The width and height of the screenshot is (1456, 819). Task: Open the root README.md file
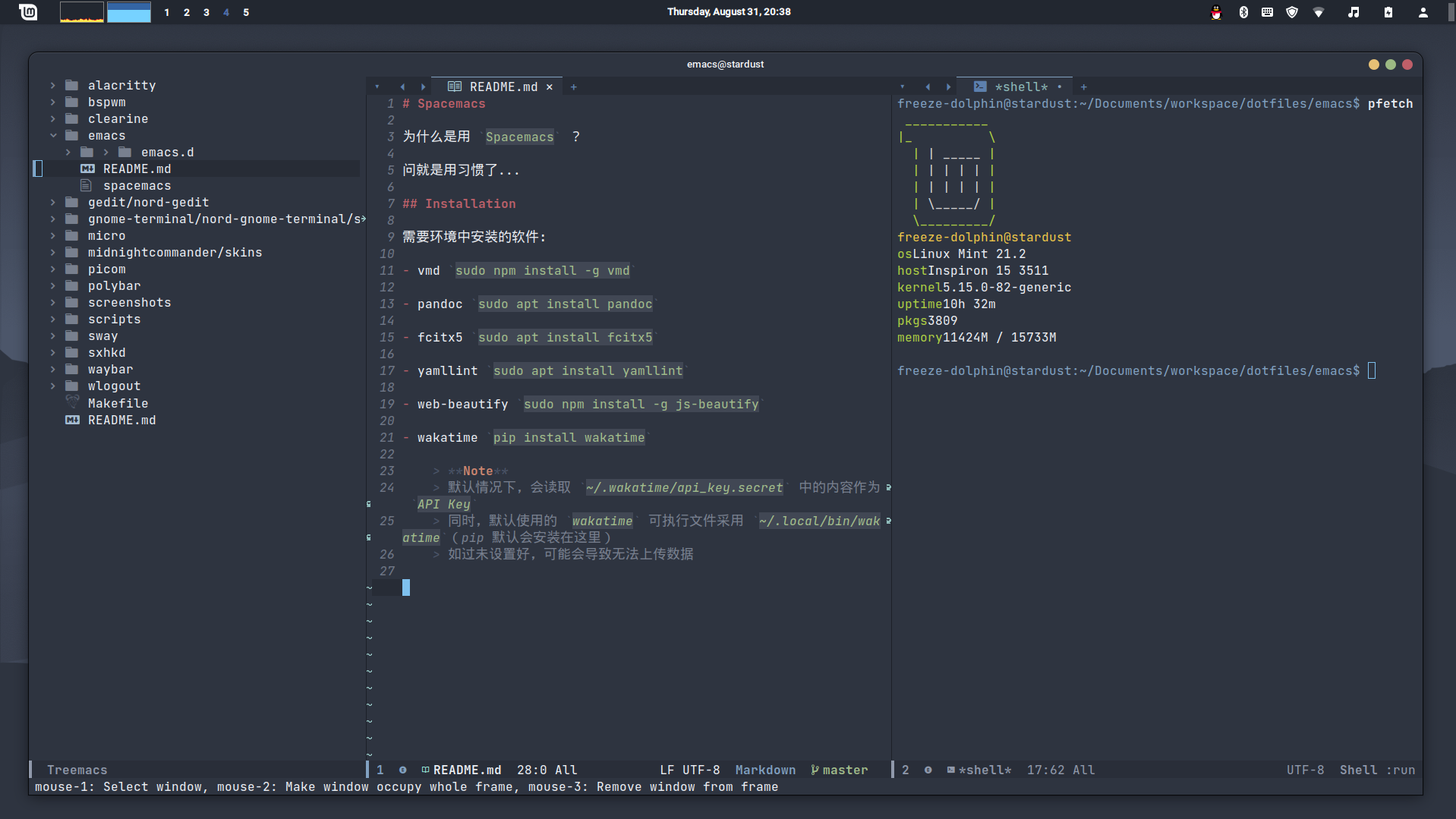click(122, 420)
